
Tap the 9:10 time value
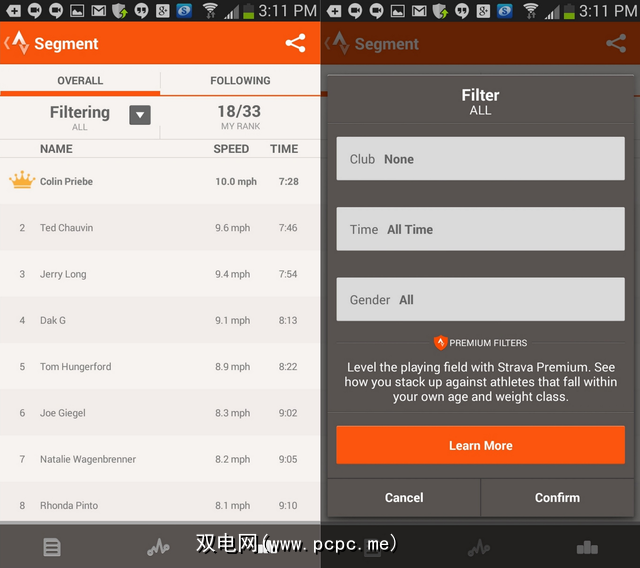pyautogui.click(x=288, y=506)
